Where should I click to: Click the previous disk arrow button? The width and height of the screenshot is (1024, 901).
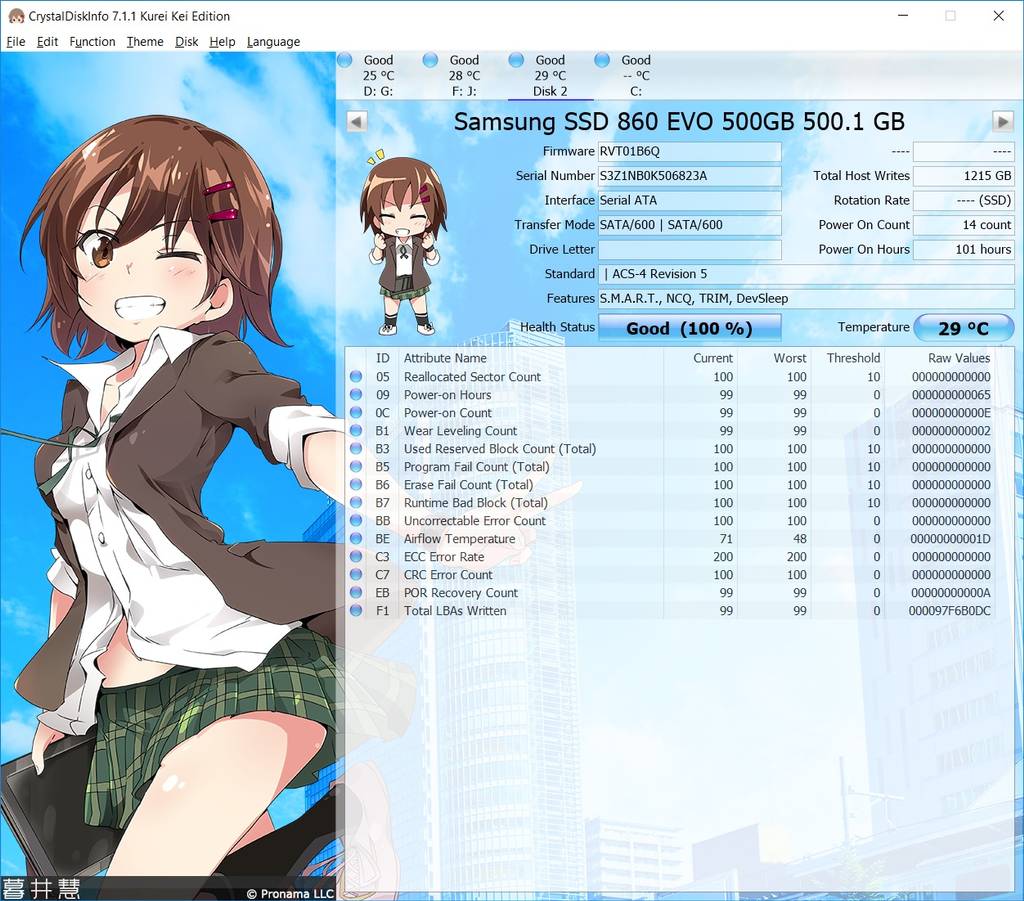coord(357,121)
